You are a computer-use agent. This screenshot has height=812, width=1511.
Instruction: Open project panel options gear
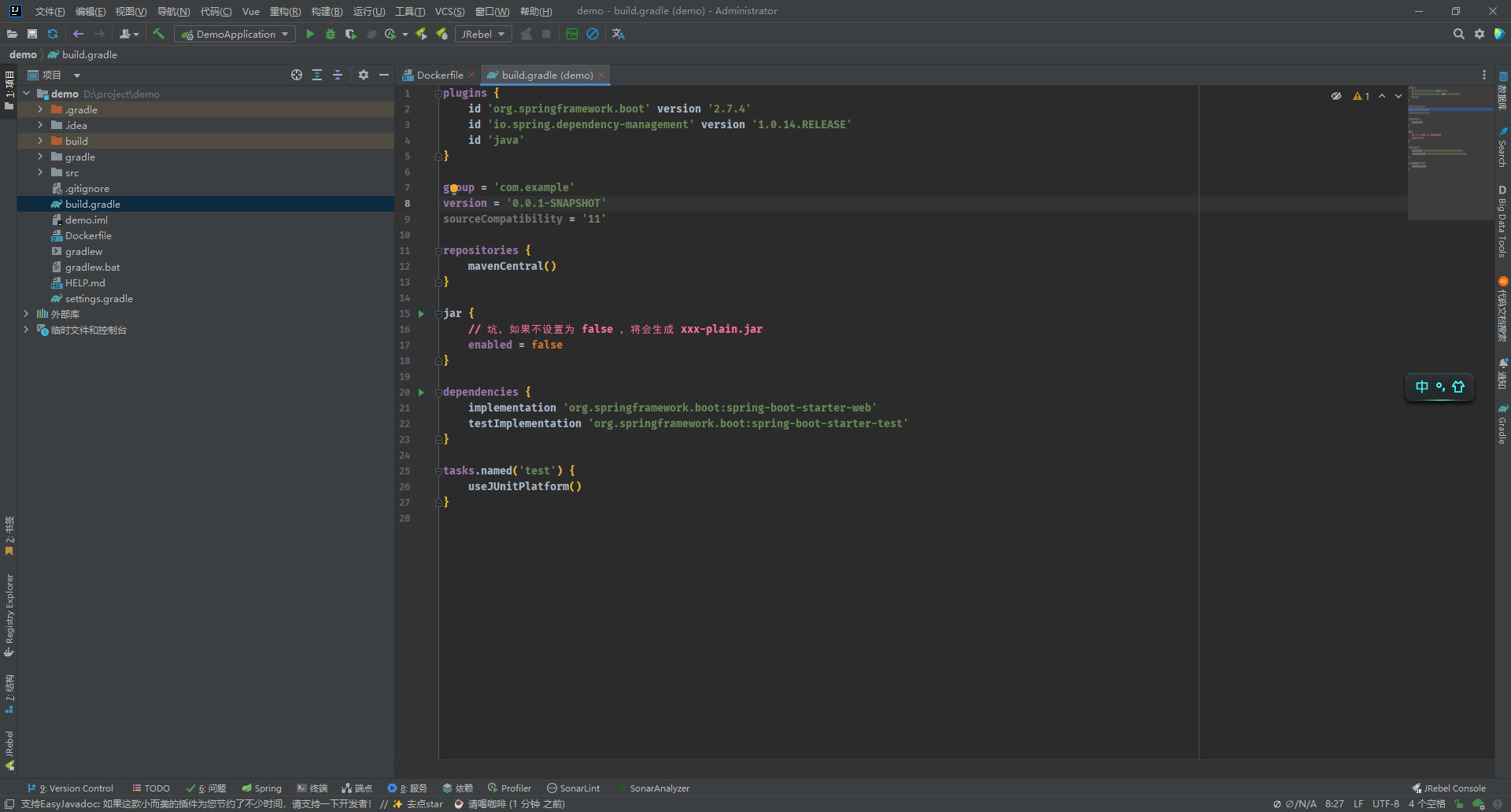(364, 75)
